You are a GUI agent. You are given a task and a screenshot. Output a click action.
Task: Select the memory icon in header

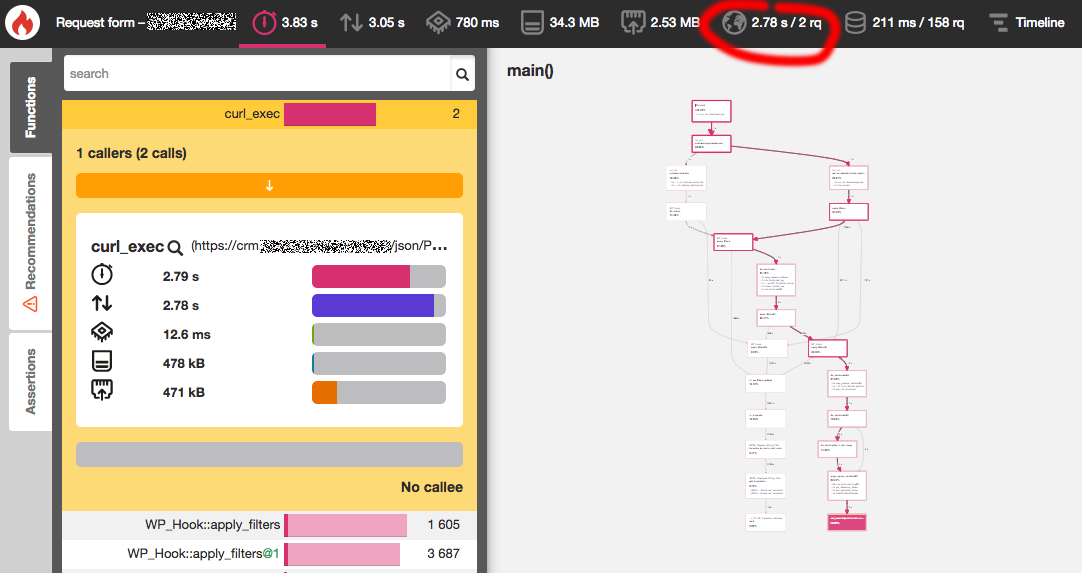point(532,23)
